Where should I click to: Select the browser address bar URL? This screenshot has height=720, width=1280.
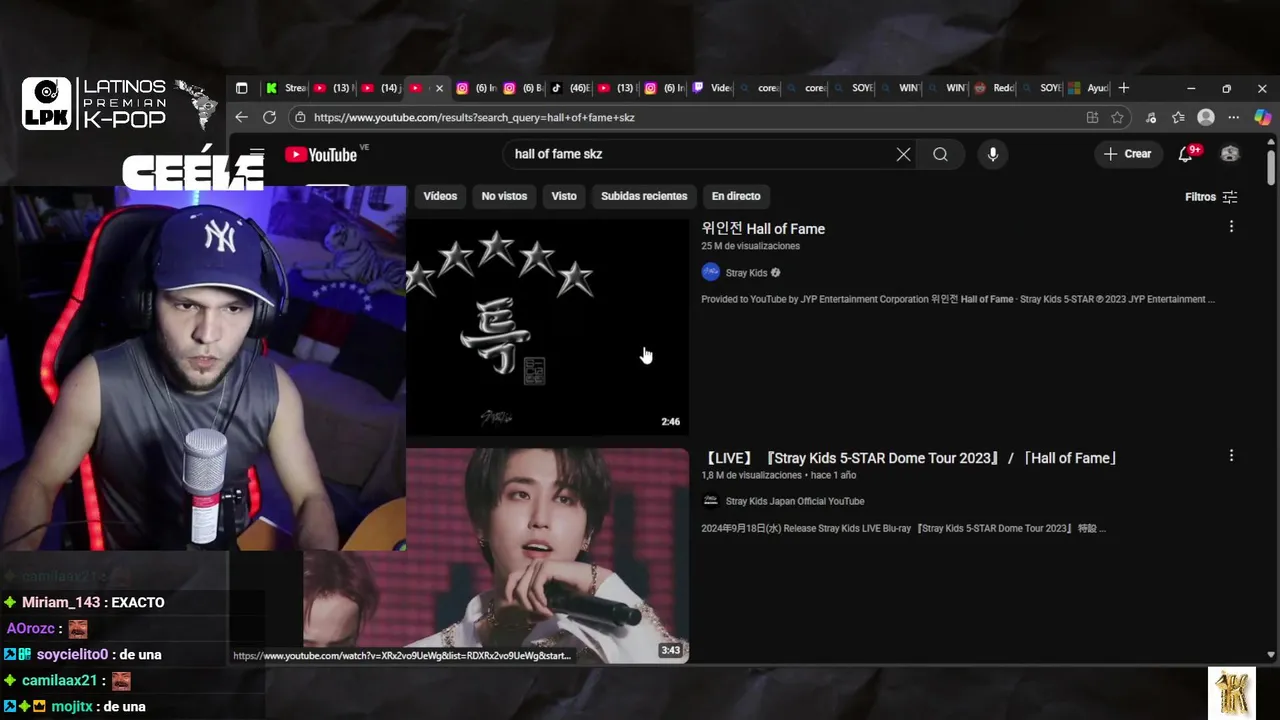pos(474,117)
